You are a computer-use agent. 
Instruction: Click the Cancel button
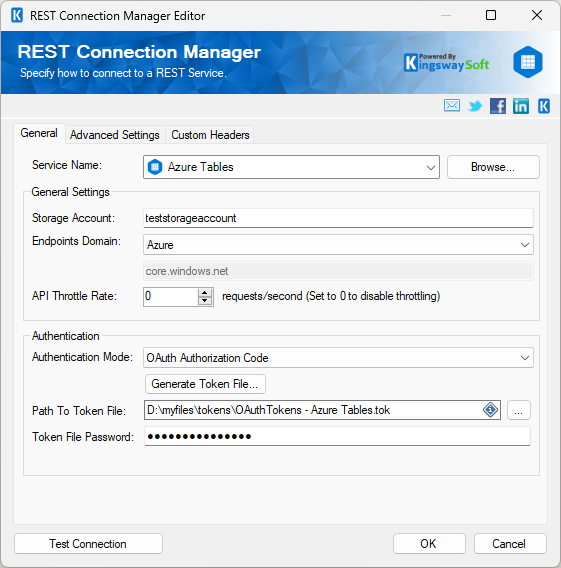tap(510, 544)
